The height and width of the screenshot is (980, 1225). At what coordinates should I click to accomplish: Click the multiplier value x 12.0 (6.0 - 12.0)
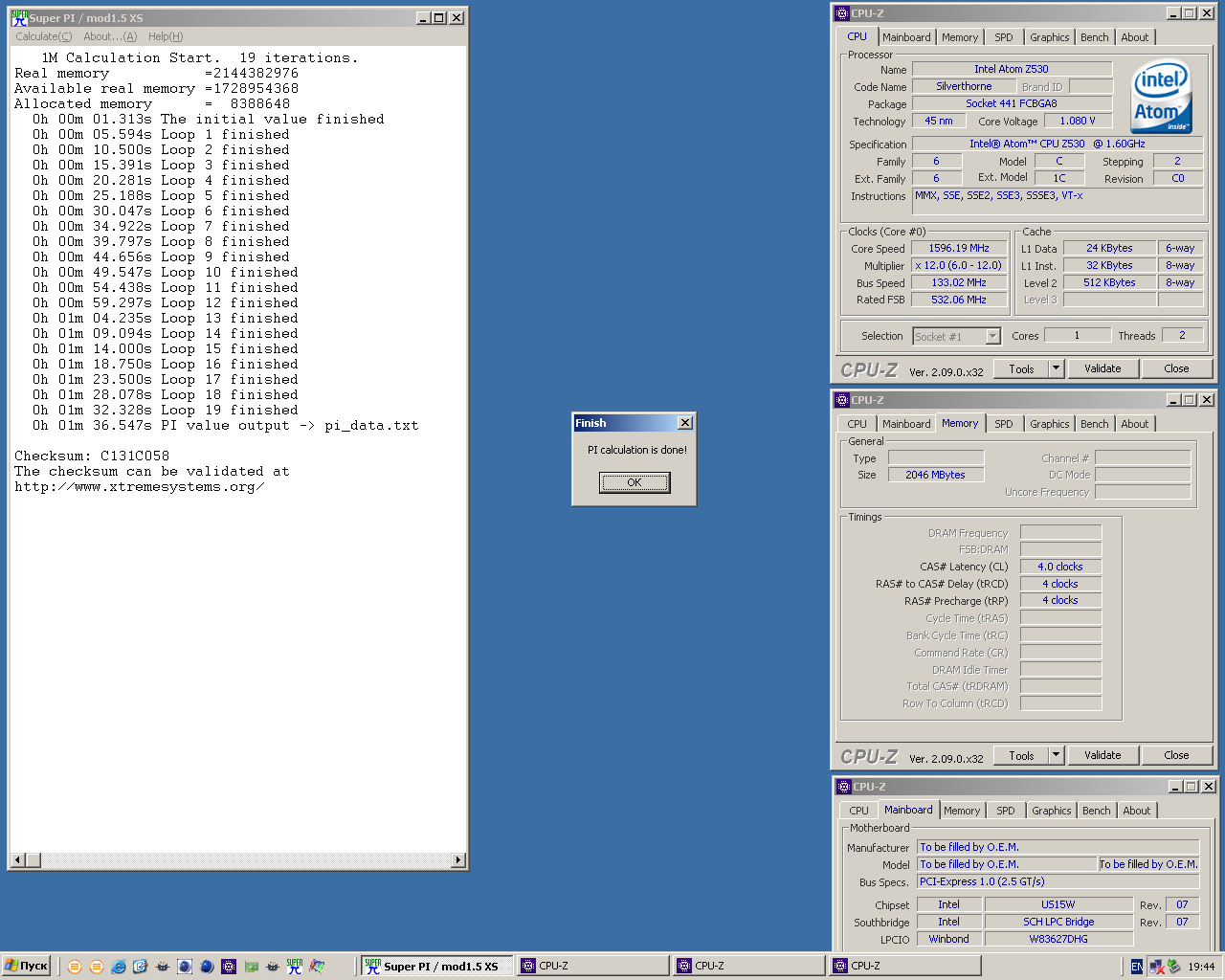[x=959, y=265]
